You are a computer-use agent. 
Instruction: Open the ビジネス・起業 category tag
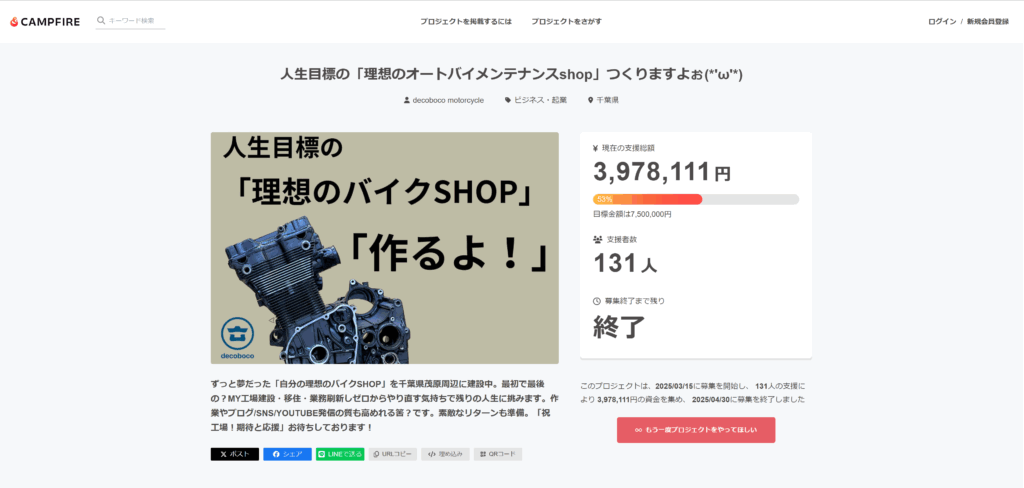(536, 101)
